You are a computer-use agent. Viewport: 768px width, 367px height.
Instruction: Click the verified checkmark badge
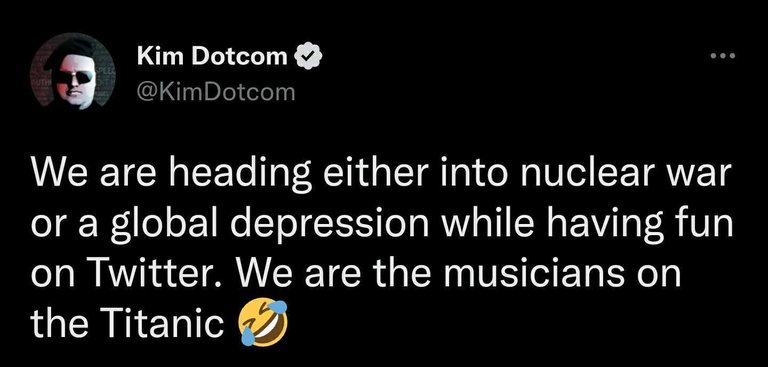(307, 57)
